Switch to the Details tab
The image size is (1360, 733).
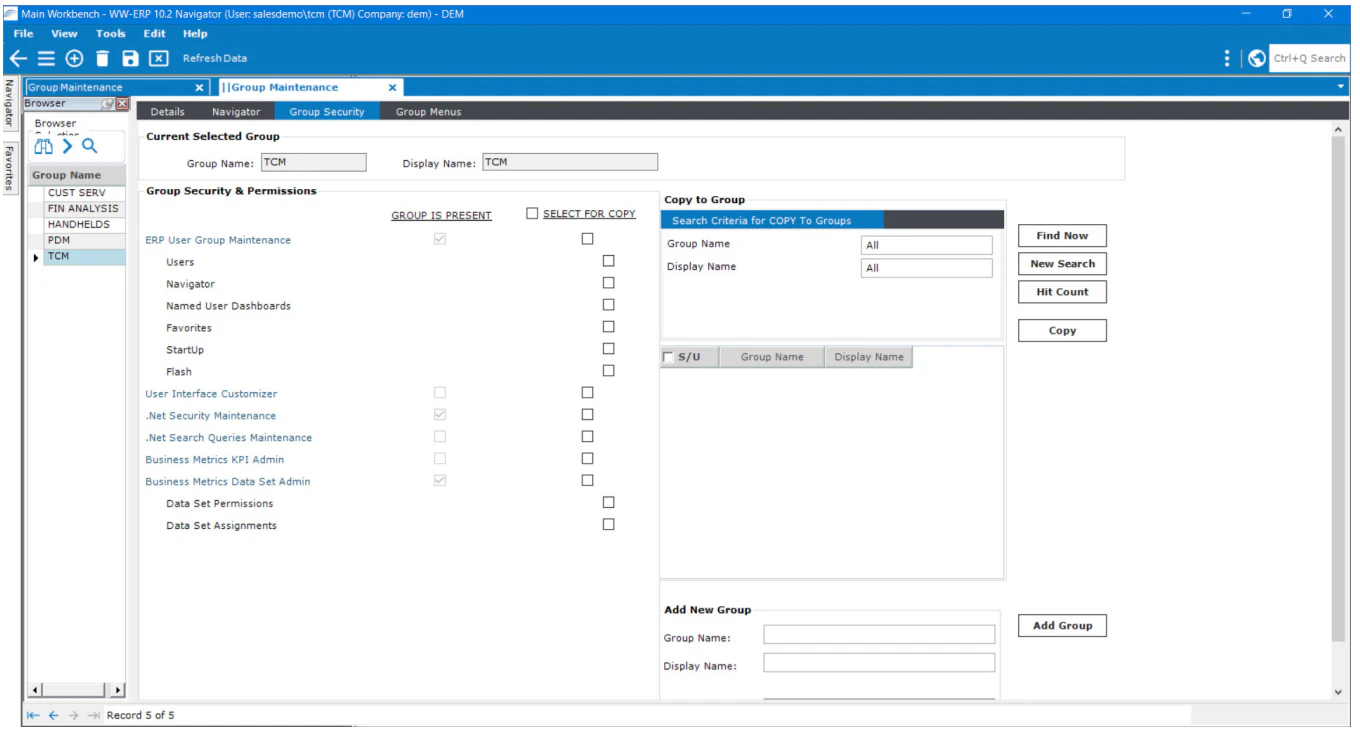coord(167,112)
